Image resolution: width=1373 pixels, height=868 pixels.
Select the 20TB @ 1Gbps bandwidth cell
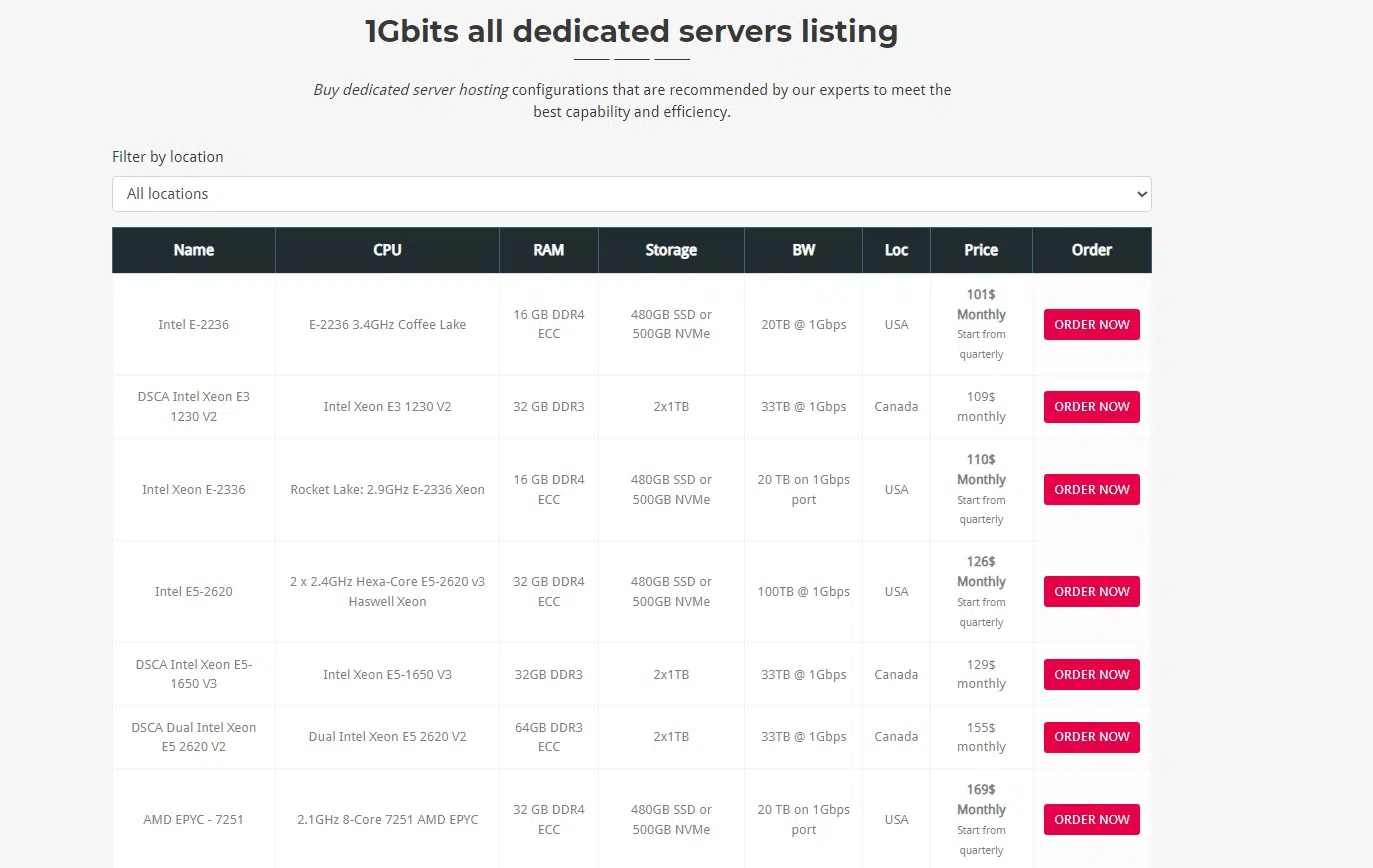point(804,324)
